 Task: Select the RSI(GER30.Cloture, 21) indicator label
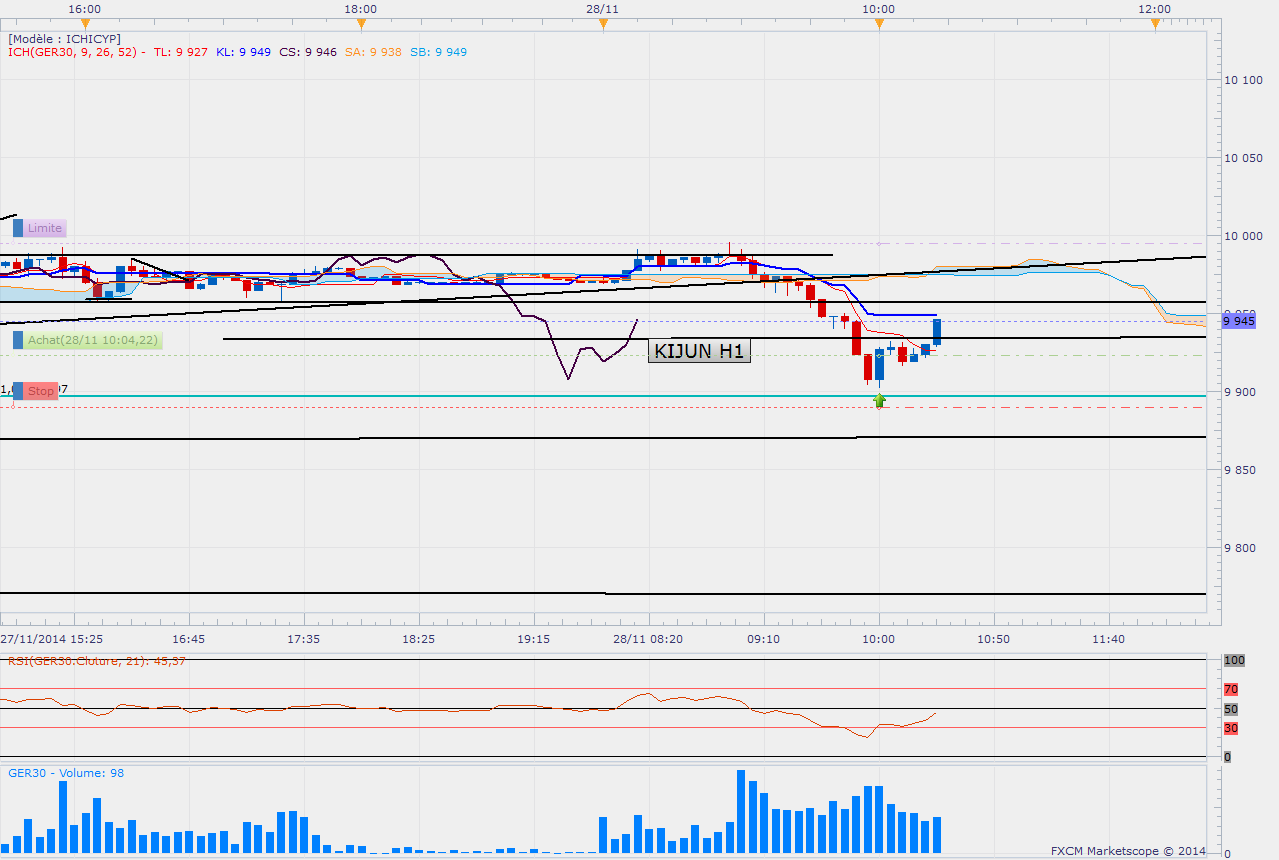(x=96, y=661)
